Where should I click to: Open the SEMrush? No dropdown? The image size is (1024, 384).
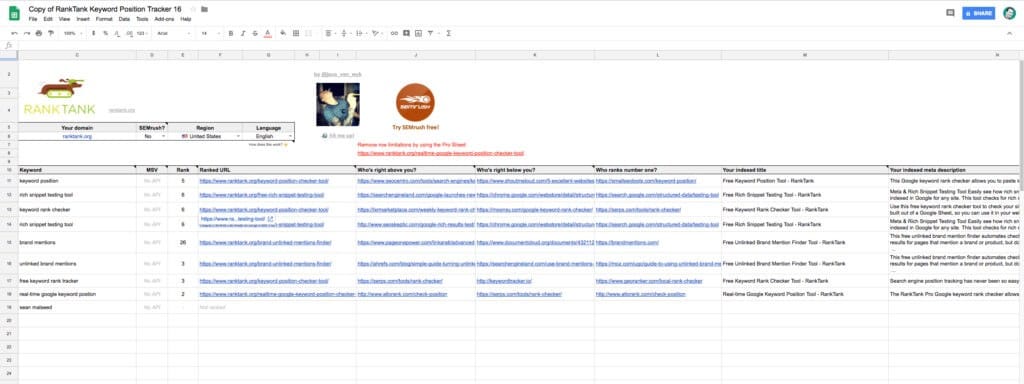[x=152, y=136]
